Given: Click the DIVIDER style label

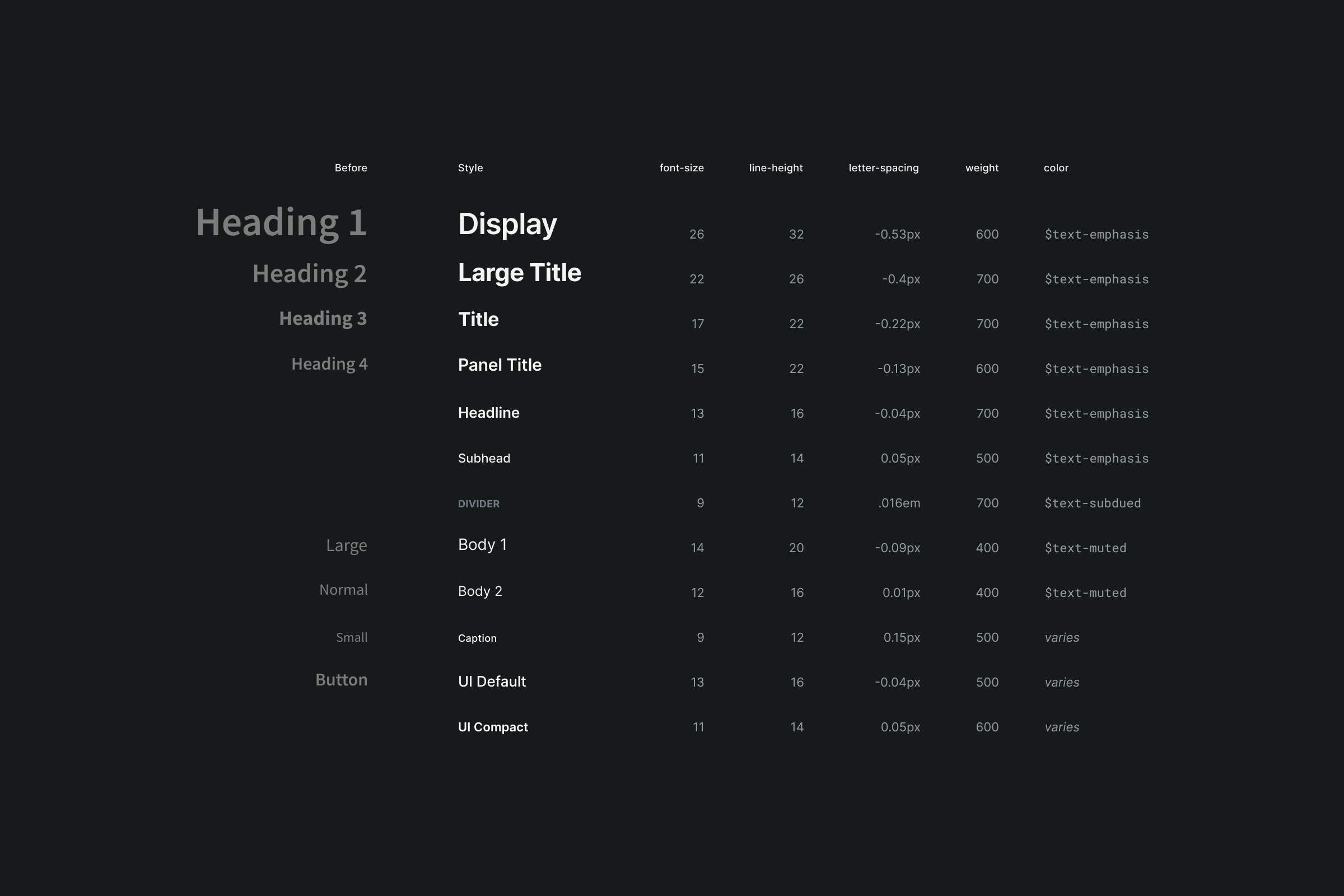Looking at the screenshot, I should pos(478,503).
